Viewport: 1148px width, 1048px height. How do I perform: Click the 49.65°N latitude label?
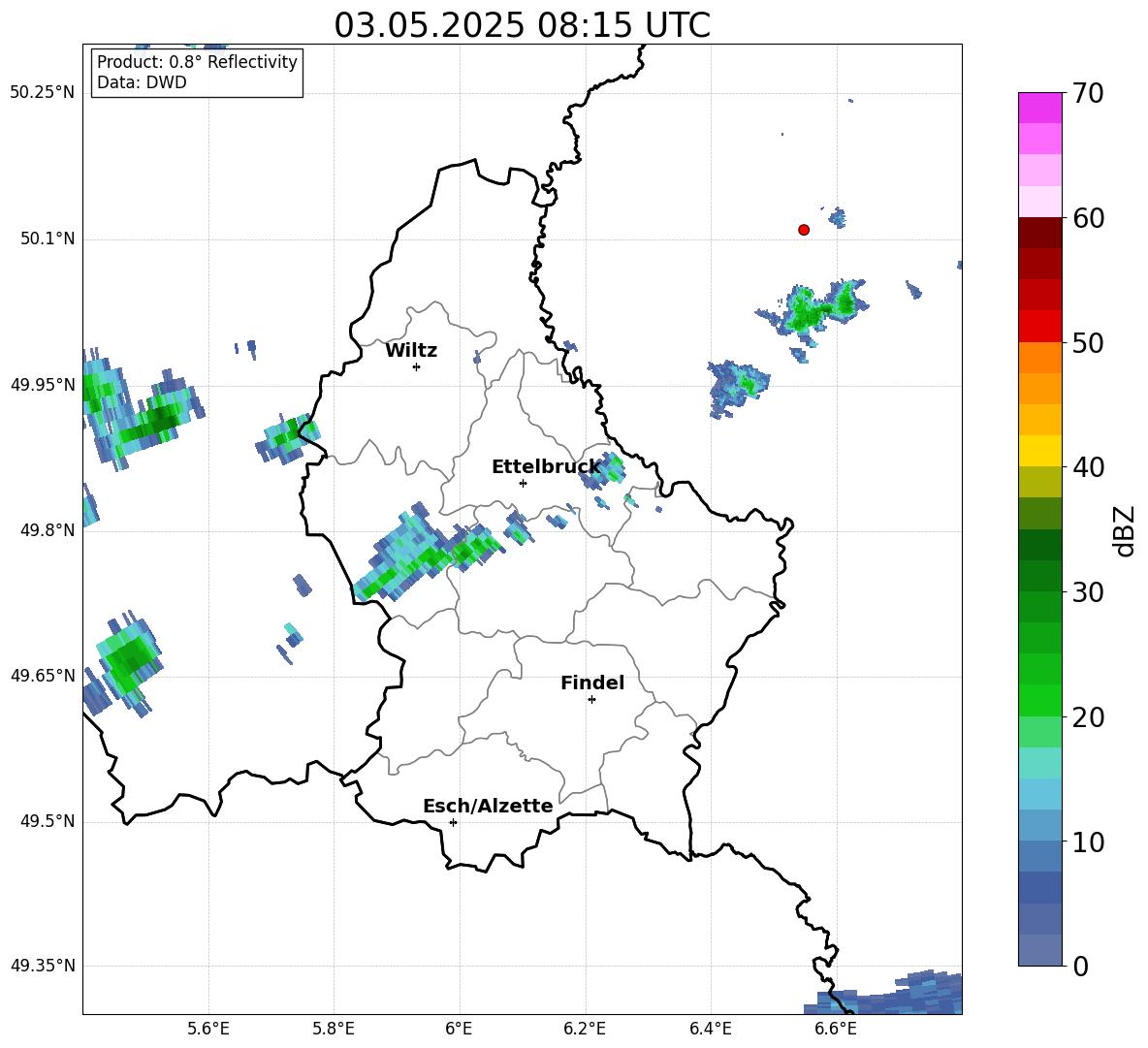click(x=43, y=675)
